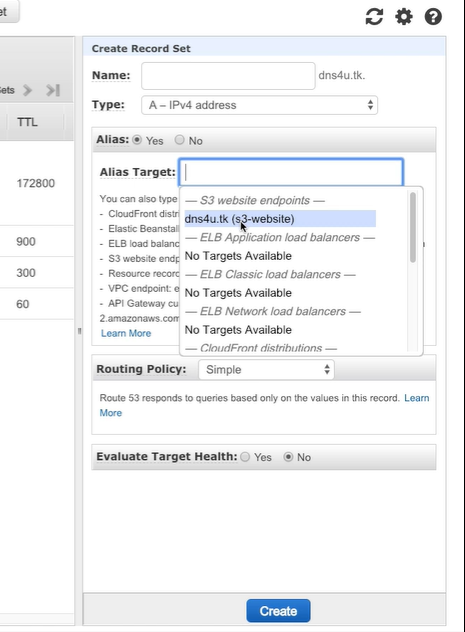
Task: Open the Type dropdown
Action: tap(259, 105)
